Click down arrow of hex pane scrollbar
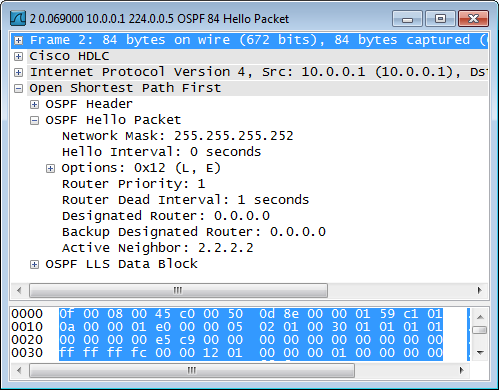 [480, 353]
